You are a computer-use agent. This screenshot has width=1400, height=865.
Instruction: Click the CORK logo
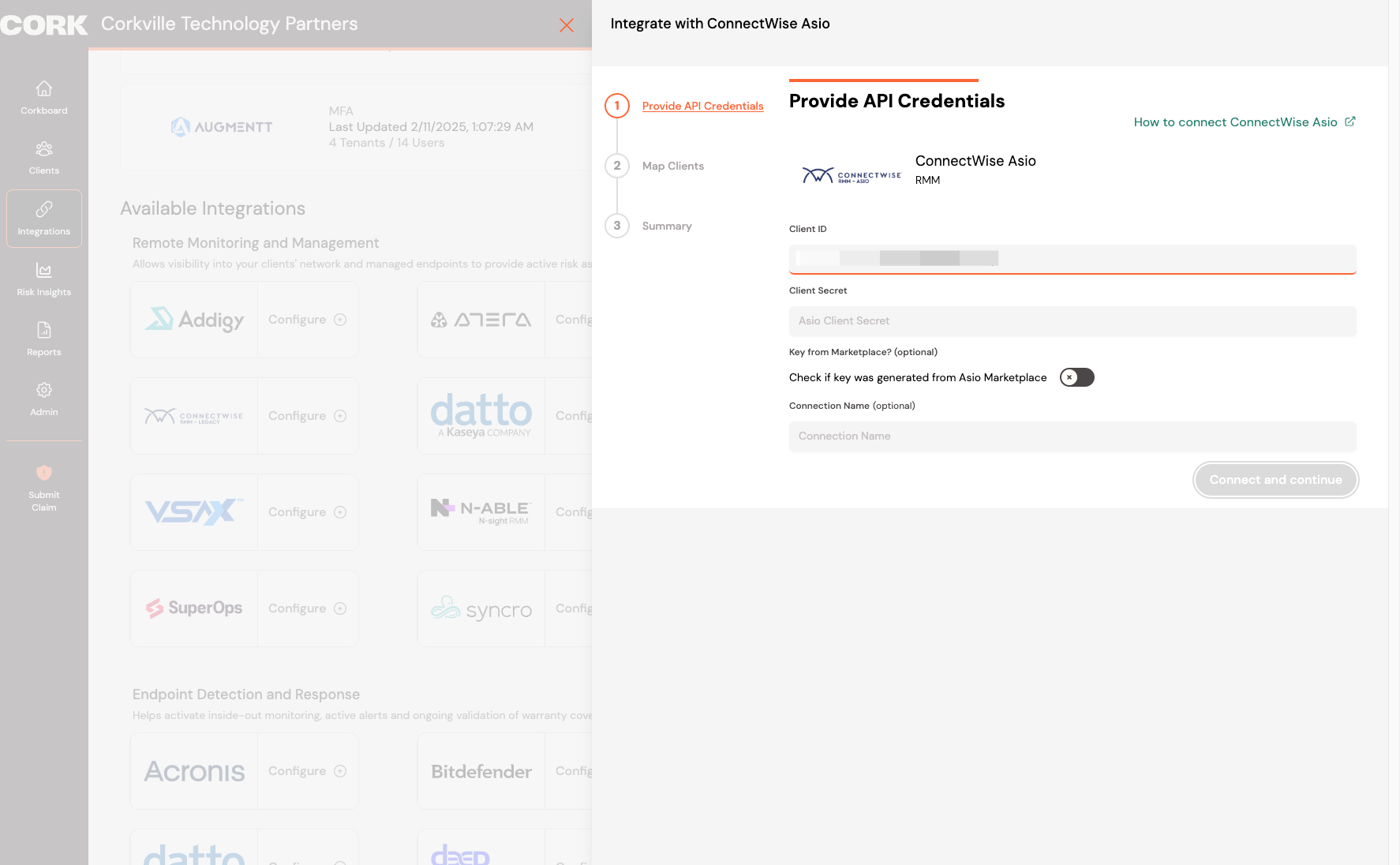tap(44, 24)
